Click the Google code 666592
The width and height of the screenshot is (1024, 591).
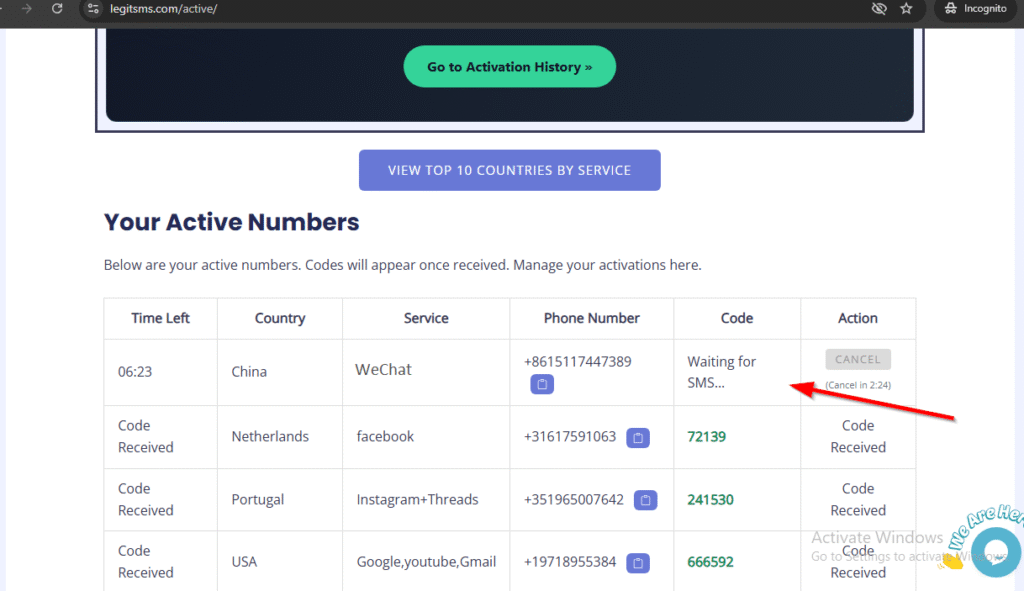(710, 562)
